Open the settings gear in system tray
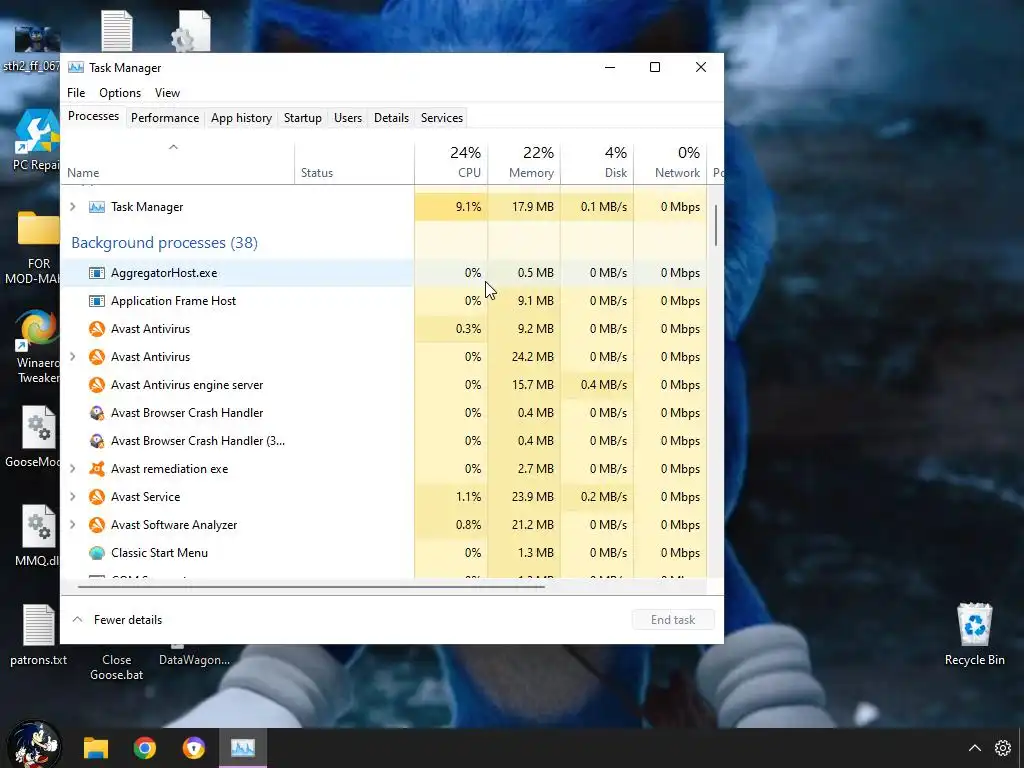1024x768 pixels. (1002, 748)
